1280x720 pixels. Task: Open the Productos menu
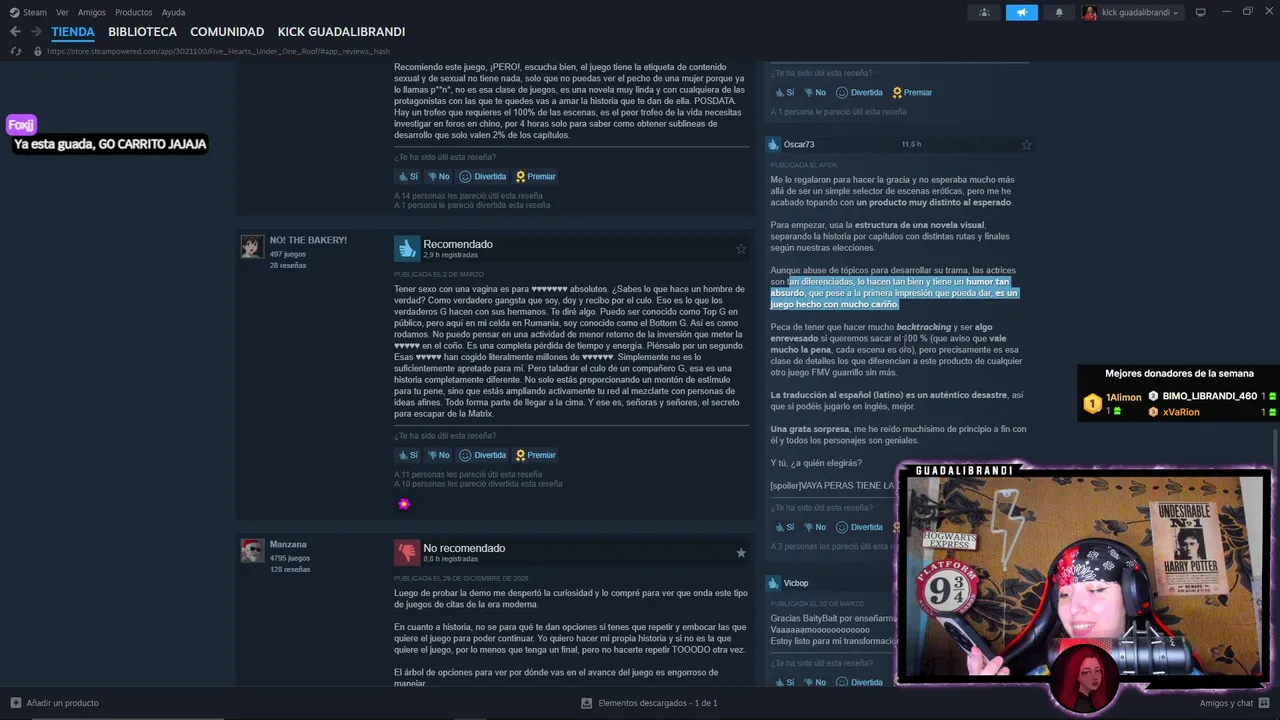pos(134,12)
